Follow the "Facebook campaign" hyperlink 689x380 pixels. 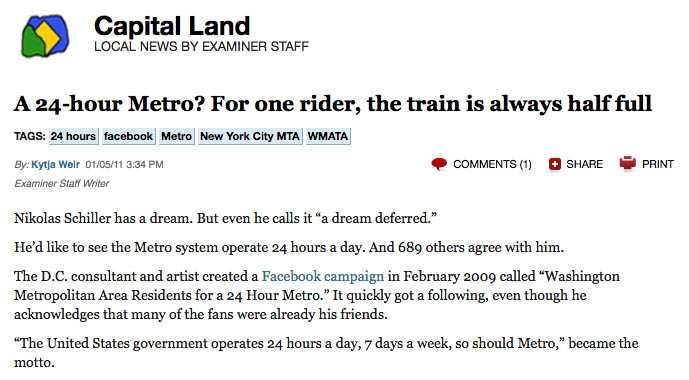tap(323, 276)
